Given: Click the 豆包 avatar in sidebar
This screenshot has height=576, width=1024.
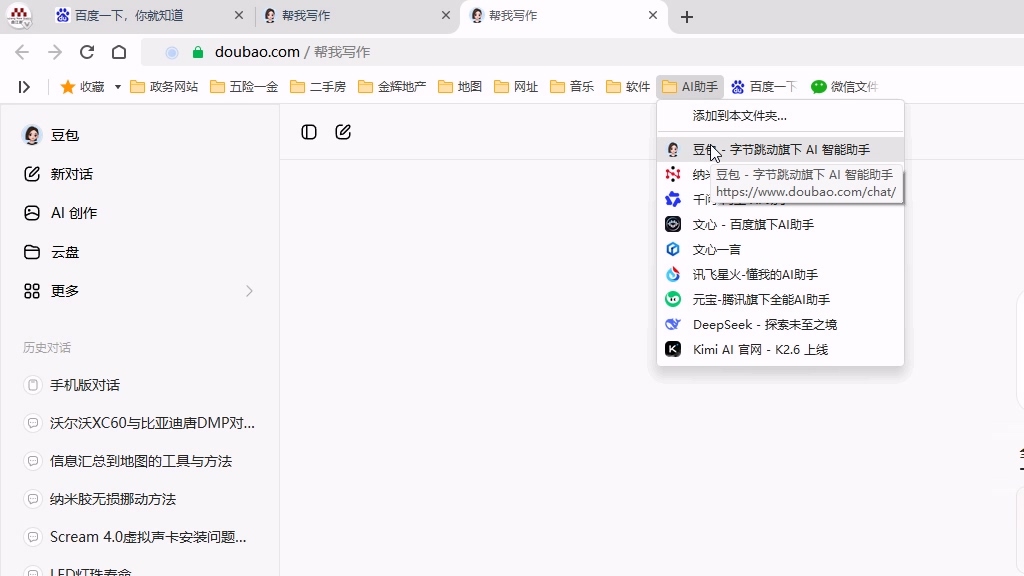Looking at the screenshot, I should tap(32, 135).
